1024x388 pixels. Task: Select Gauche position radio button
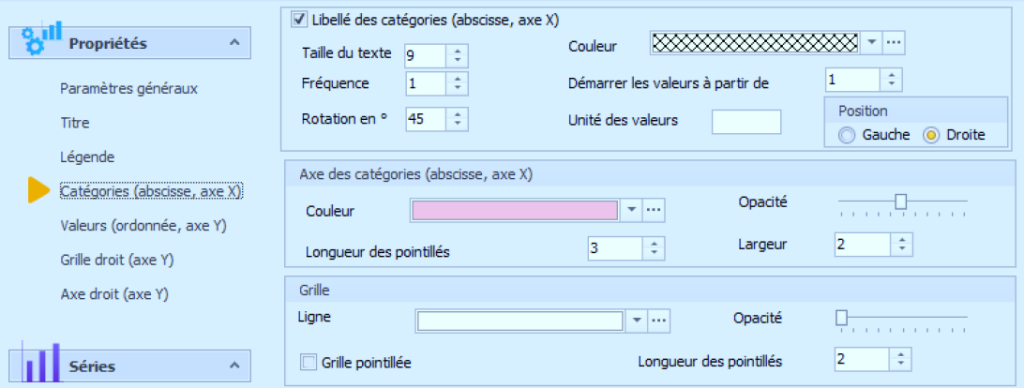click(x=847, y=135)
